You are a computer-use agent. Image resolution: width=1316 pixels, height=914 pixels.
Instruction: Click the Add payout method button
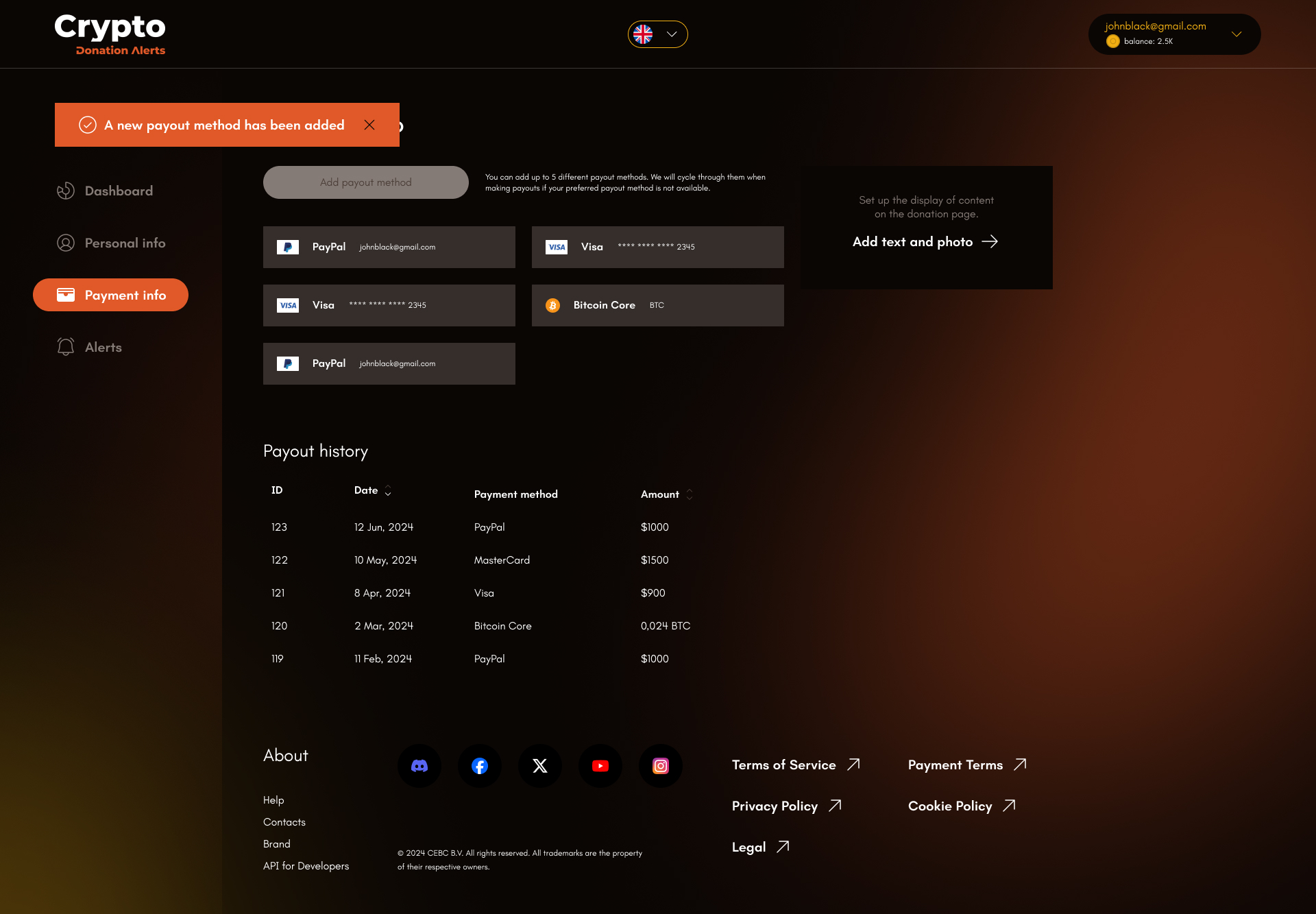pos(365,182)
